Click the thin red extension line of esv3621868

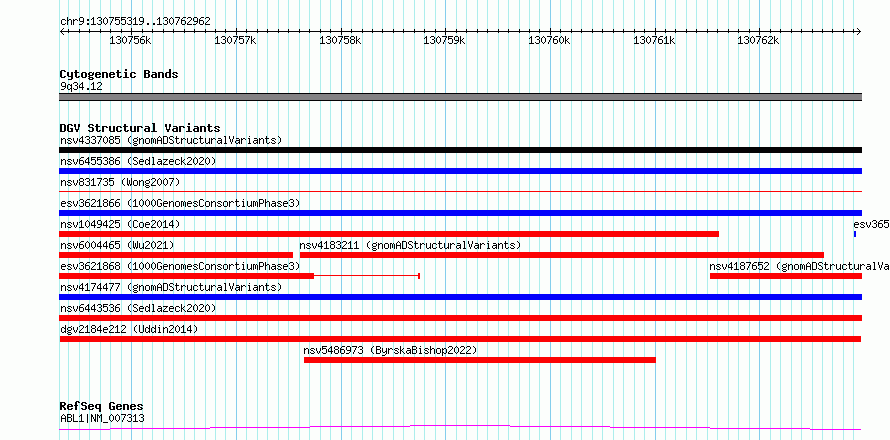367,276
